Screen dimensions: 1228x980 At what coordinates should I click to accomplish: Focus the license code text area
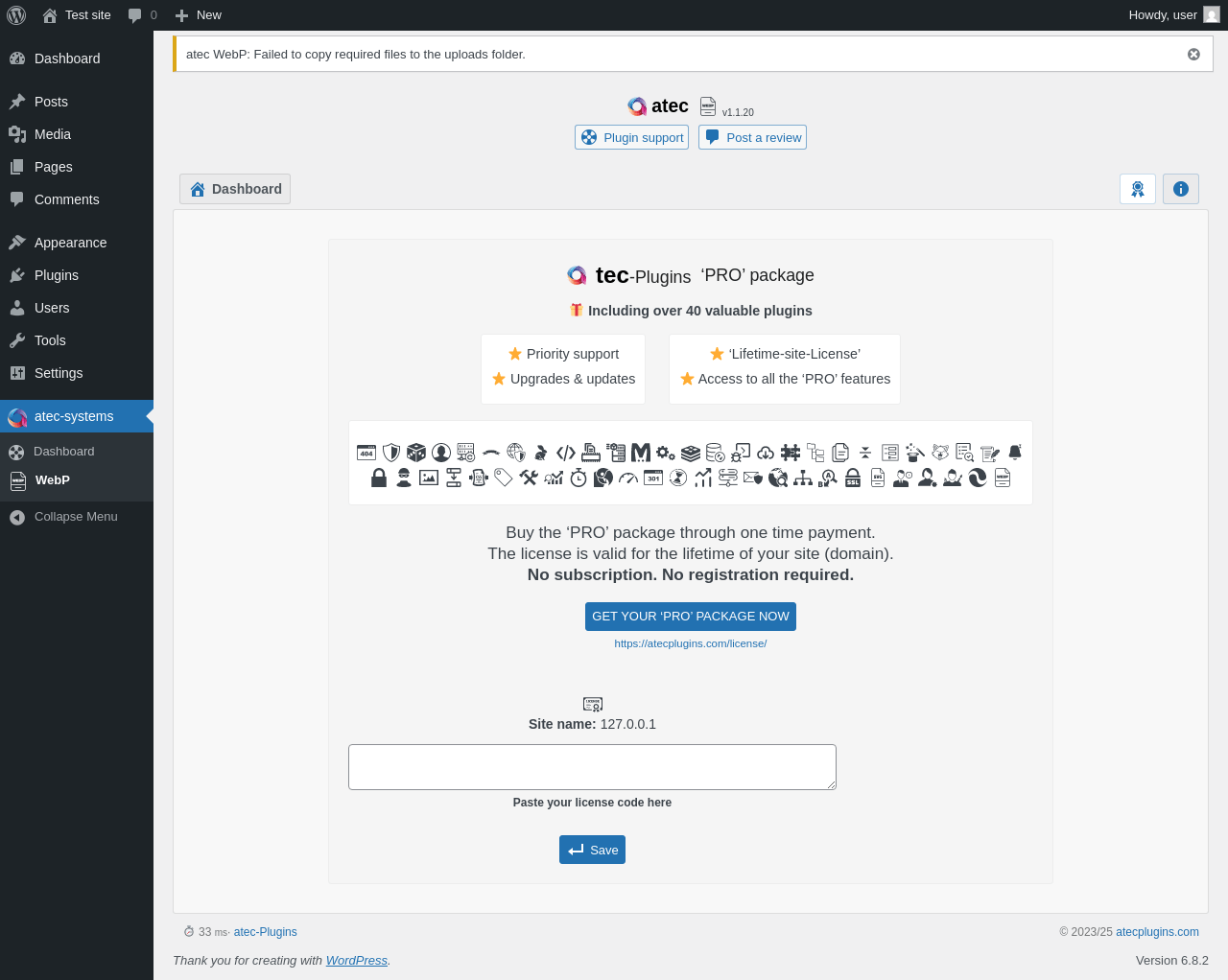pyautogui.click(x=592, y=767)
